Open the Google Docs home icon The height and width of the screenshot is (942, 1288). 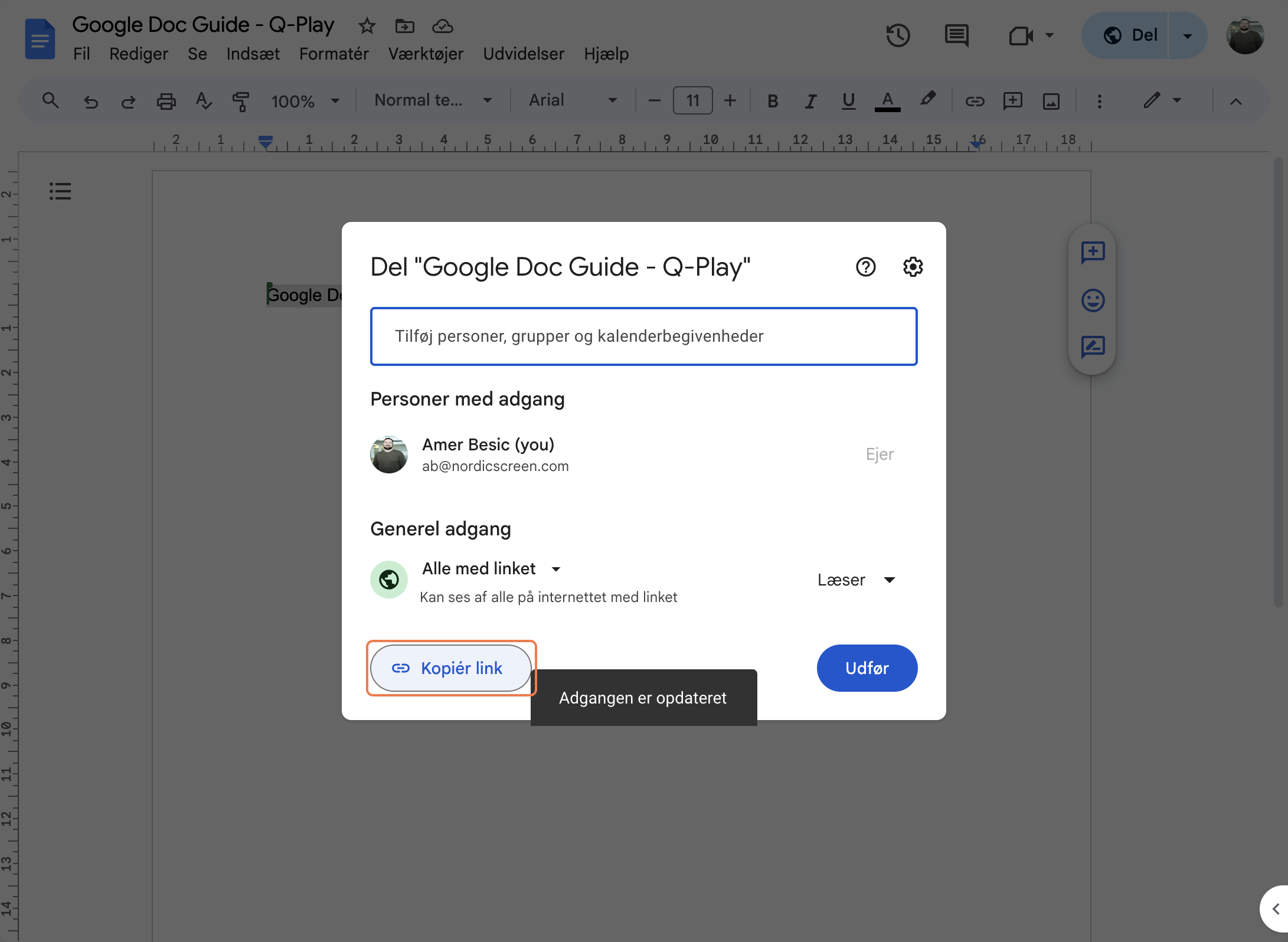pyautogui.click(x=40, y=39)
